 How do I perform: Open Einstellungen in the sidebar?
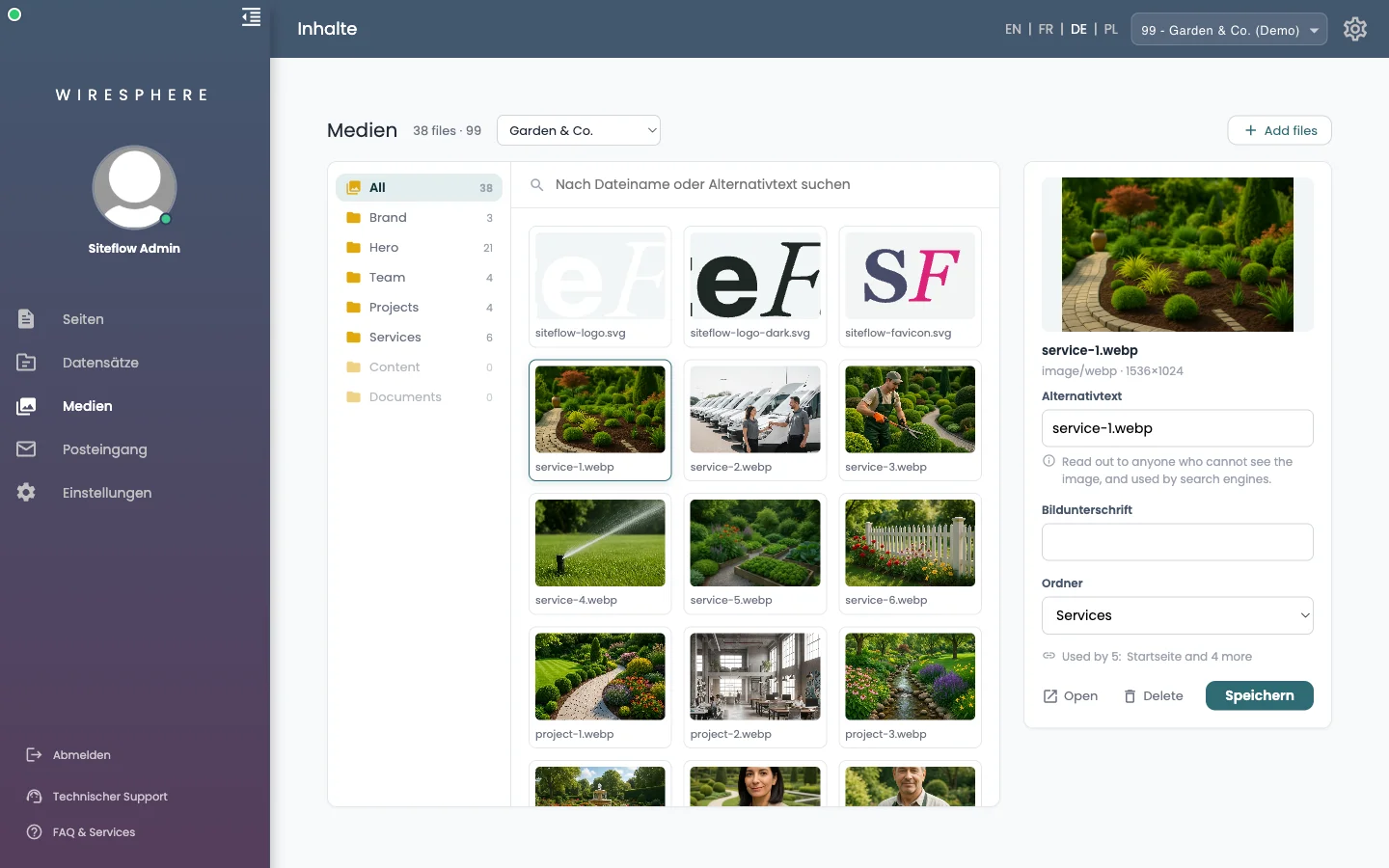click(106, 493)
